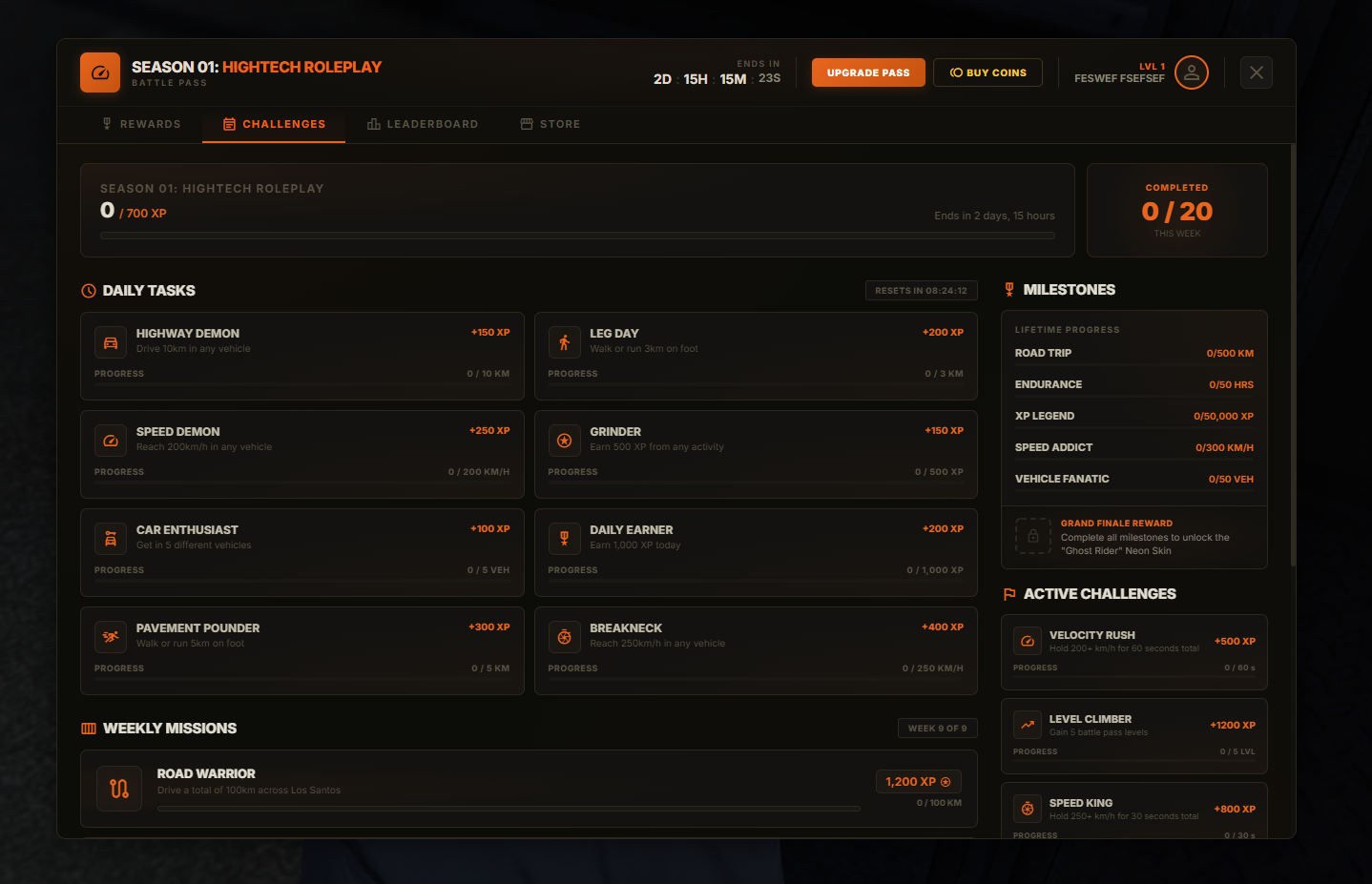Screen dimensions: 1372x884
Task: Click the panel's vertical scrollbar
Action: [x=1292, y=355]
